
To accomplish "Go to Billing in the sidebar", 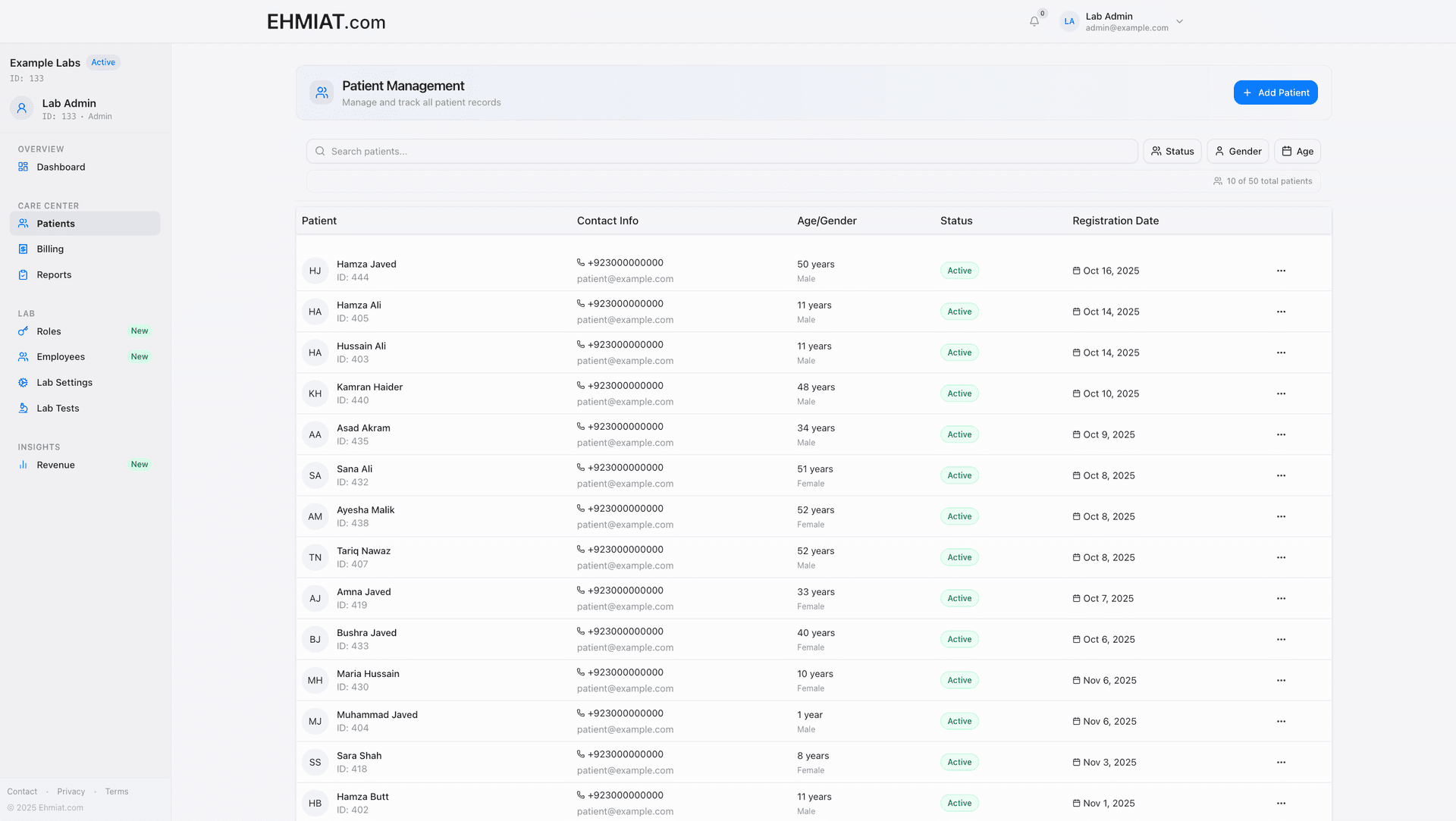I will (x=85, y=249).
